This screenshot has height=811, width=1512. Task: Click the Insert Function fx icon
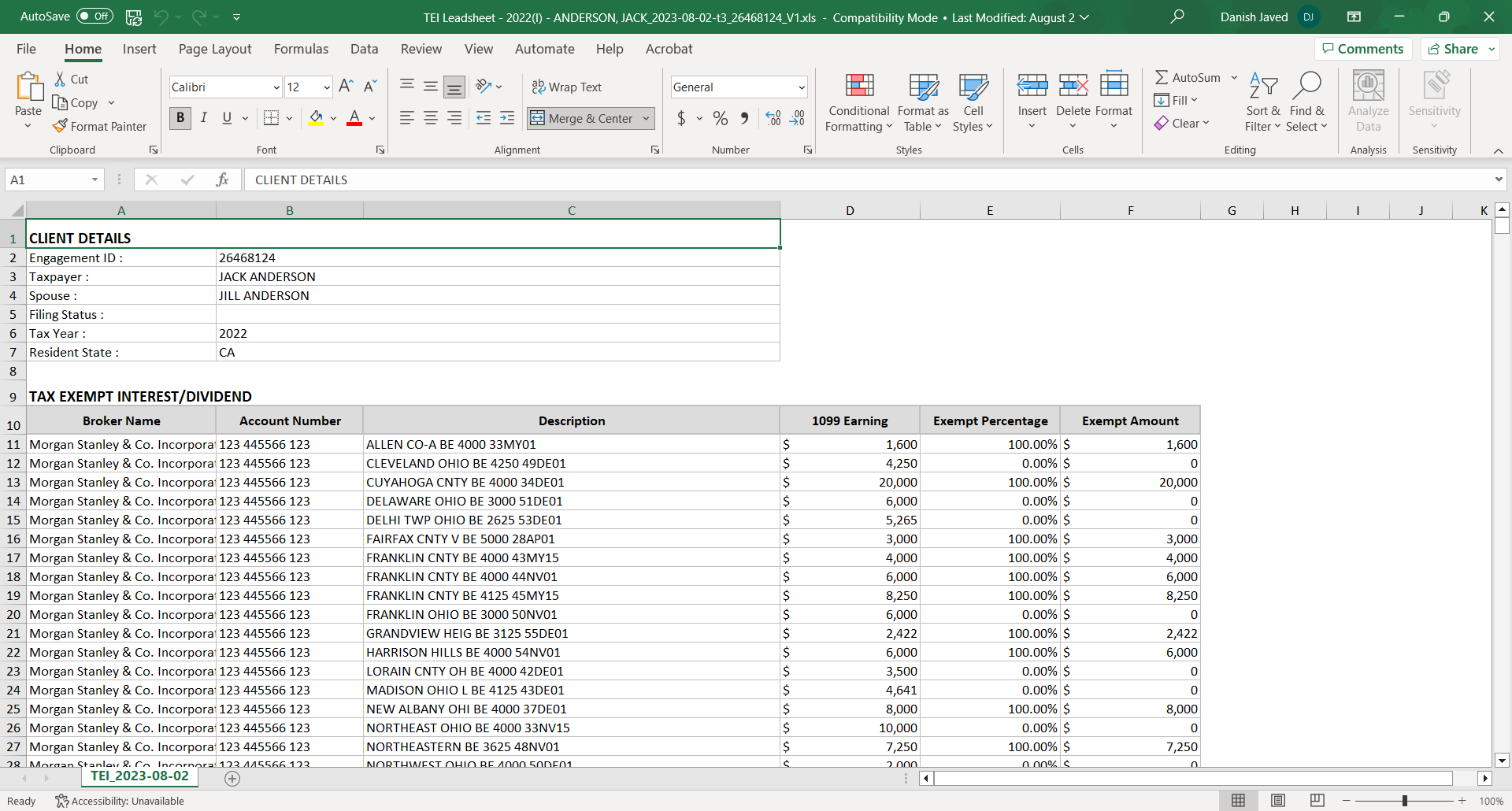(222, 180)
